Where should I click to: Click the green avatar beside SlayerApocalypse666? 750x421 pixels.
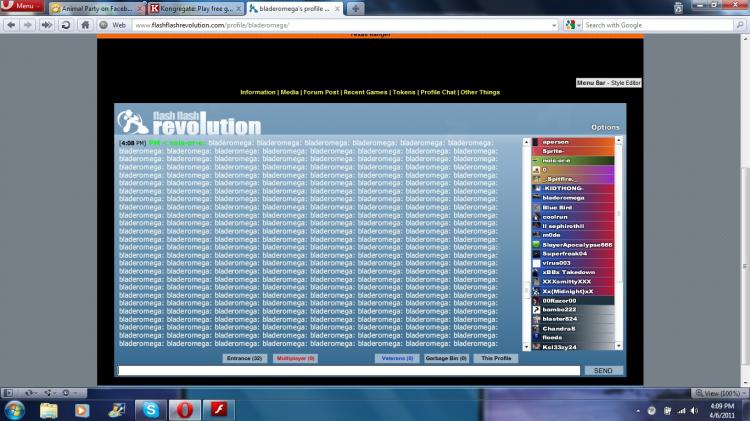[537, 244]
